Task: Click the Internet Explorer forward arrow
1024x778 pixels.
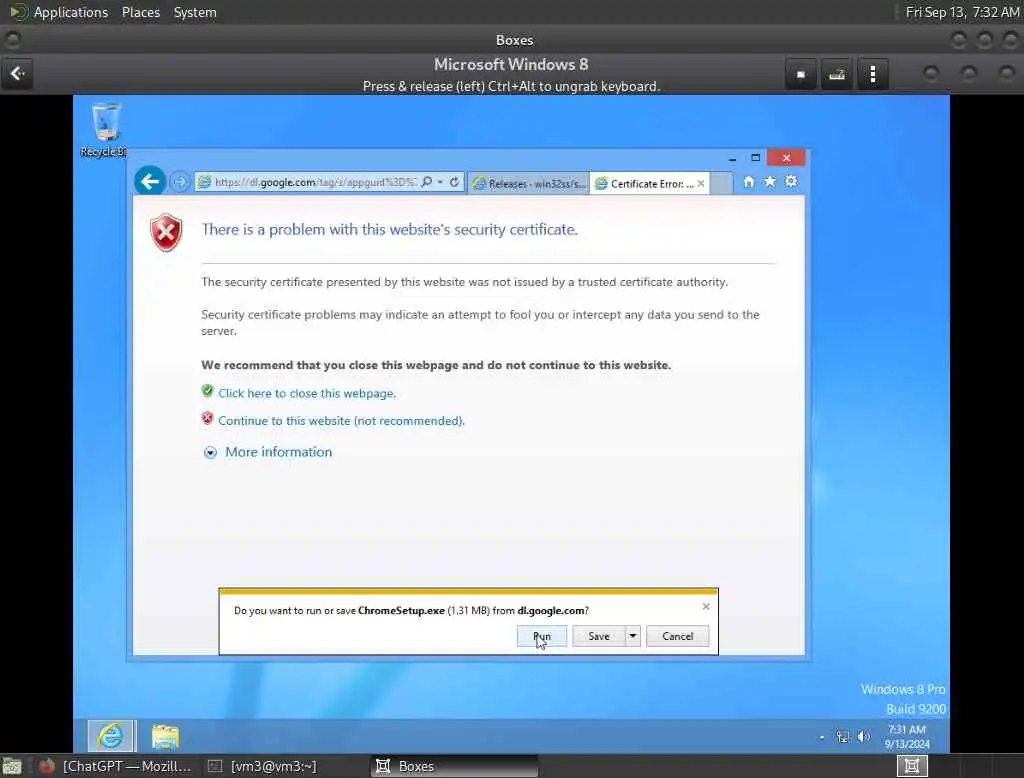Action: pos(180,182)
